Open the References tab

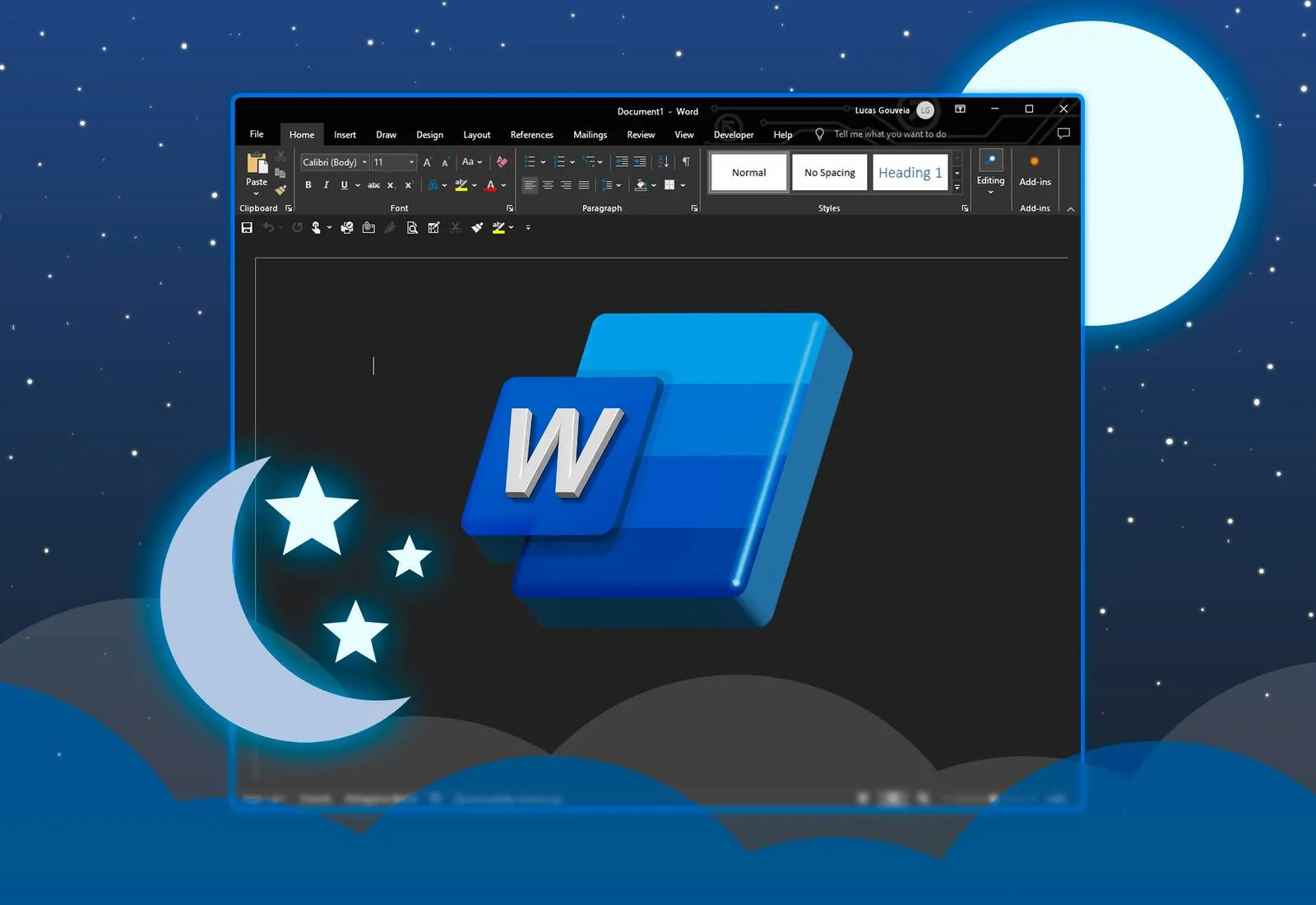tap(531, 135)
